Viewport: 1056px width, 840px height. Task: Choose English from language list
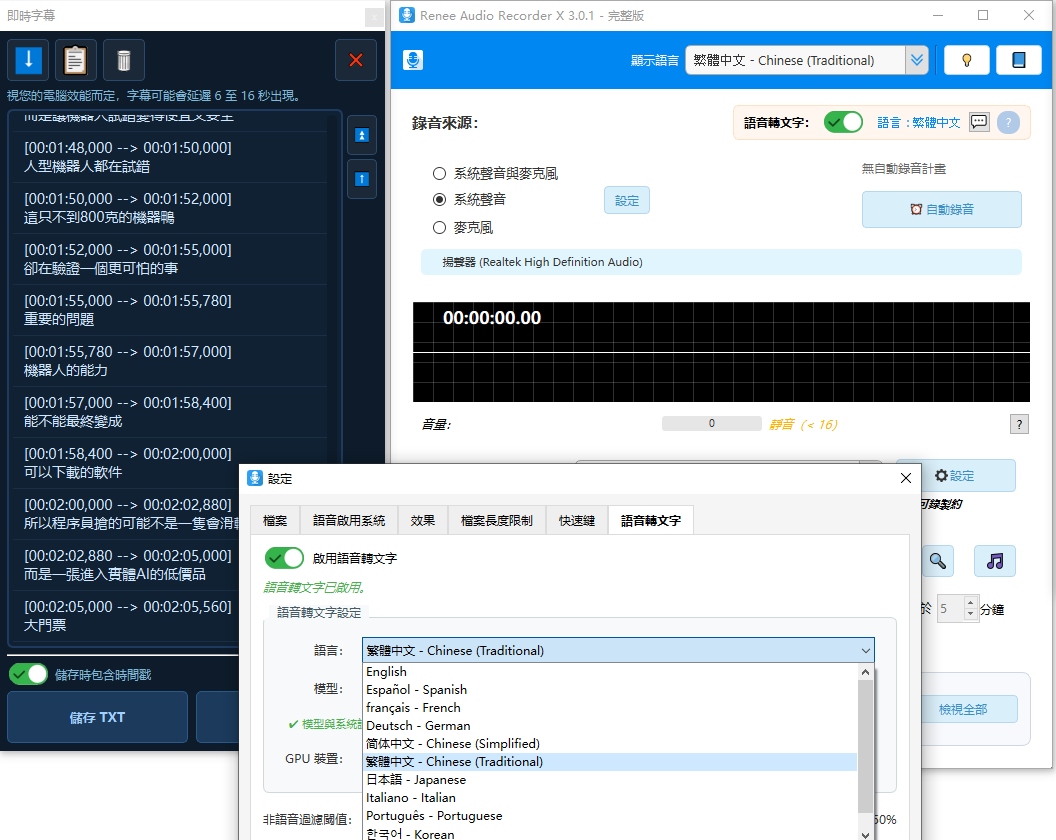pos(610,672)
